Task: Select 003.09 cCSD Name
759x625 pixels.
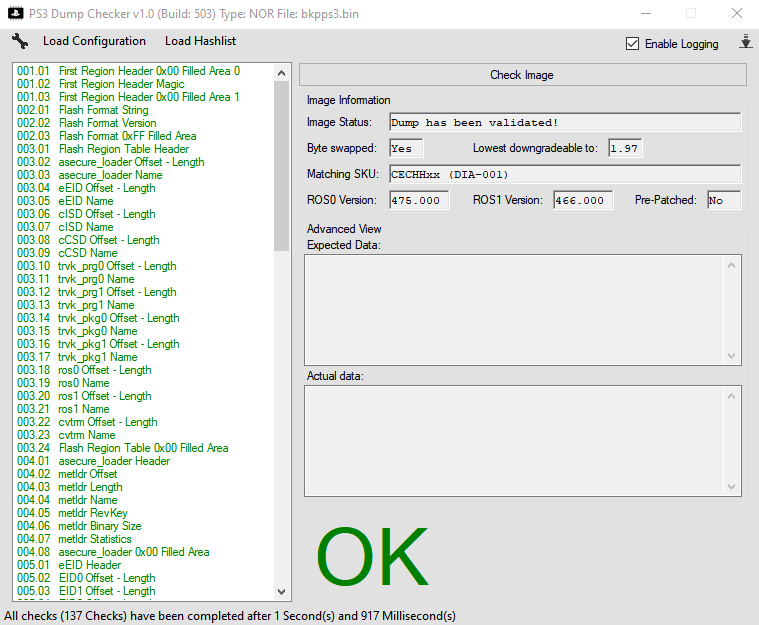Action: [67, 253]
